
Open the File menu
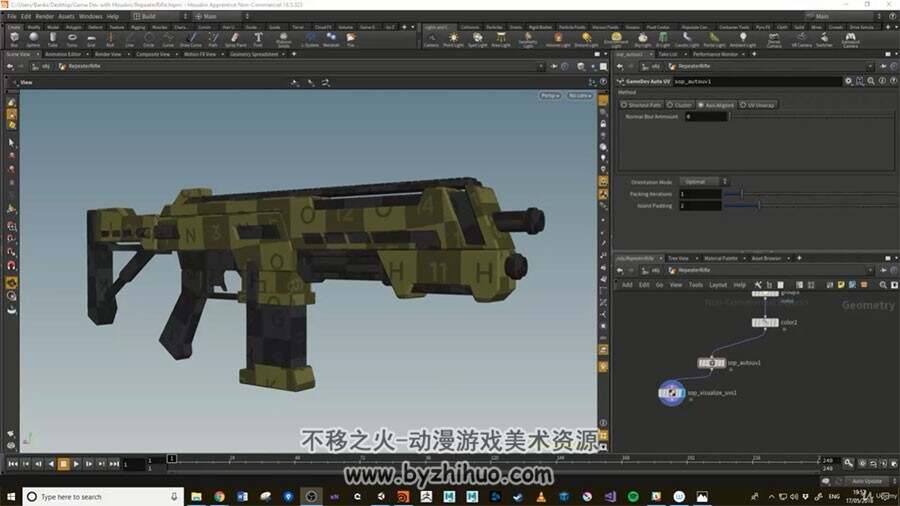point(11,16)
